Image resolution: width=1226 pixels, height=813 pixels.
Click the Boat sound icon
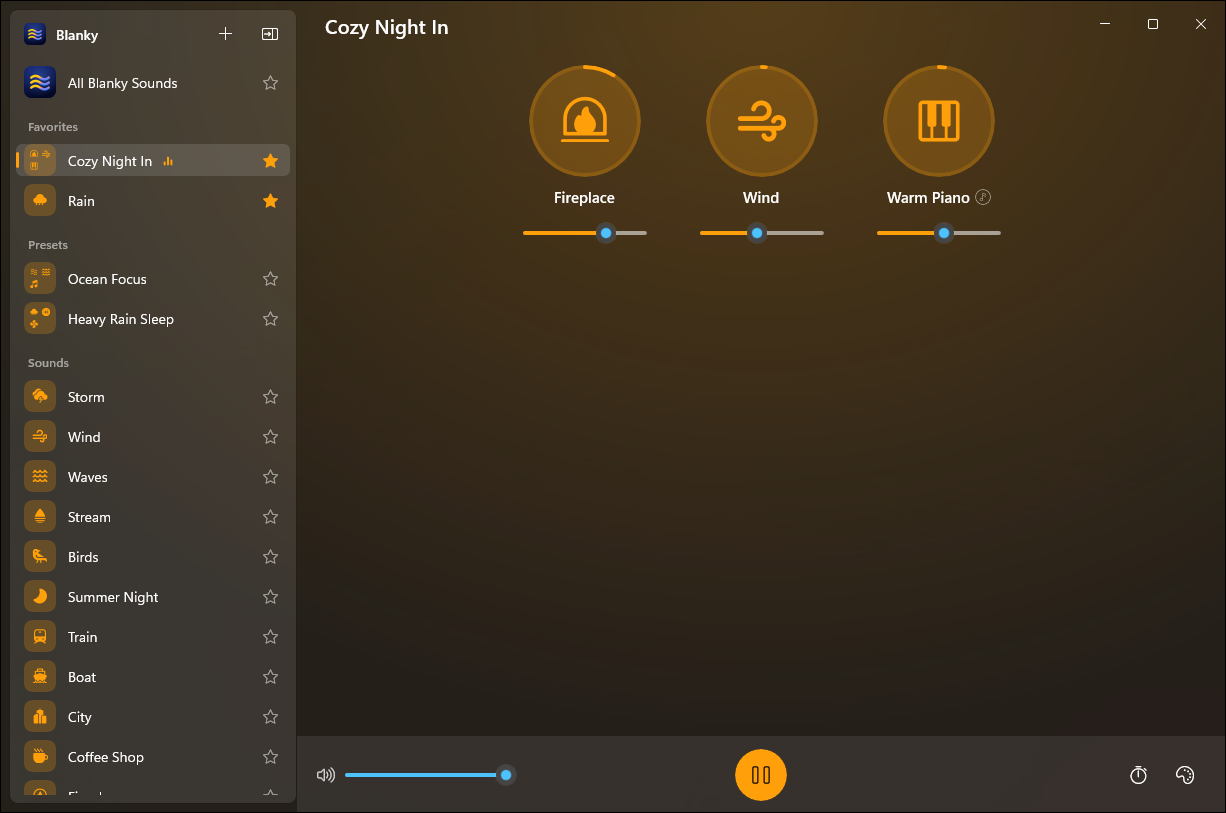pyautogui.click(x=40, y=677)
